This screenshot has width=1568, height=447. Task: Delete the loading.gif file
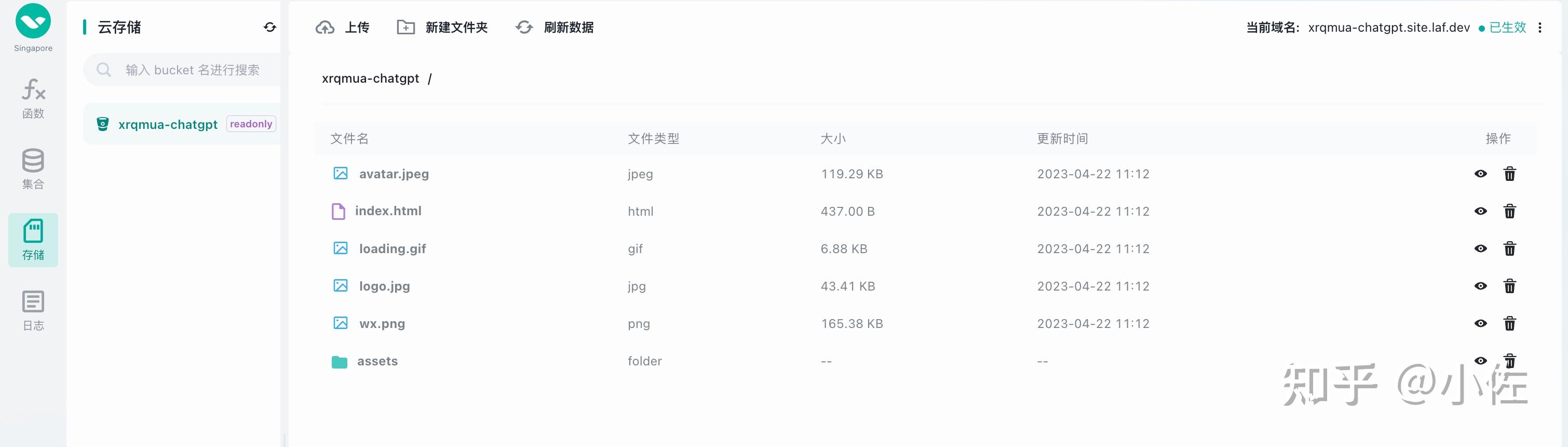pos(1509,248)
